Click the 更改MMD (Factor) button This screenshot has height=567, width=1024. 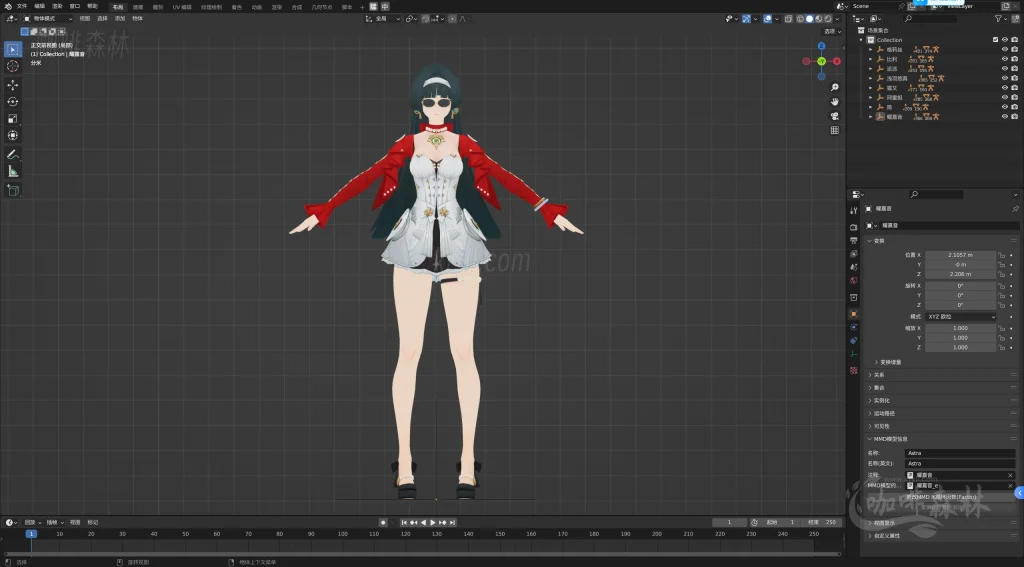941,497
